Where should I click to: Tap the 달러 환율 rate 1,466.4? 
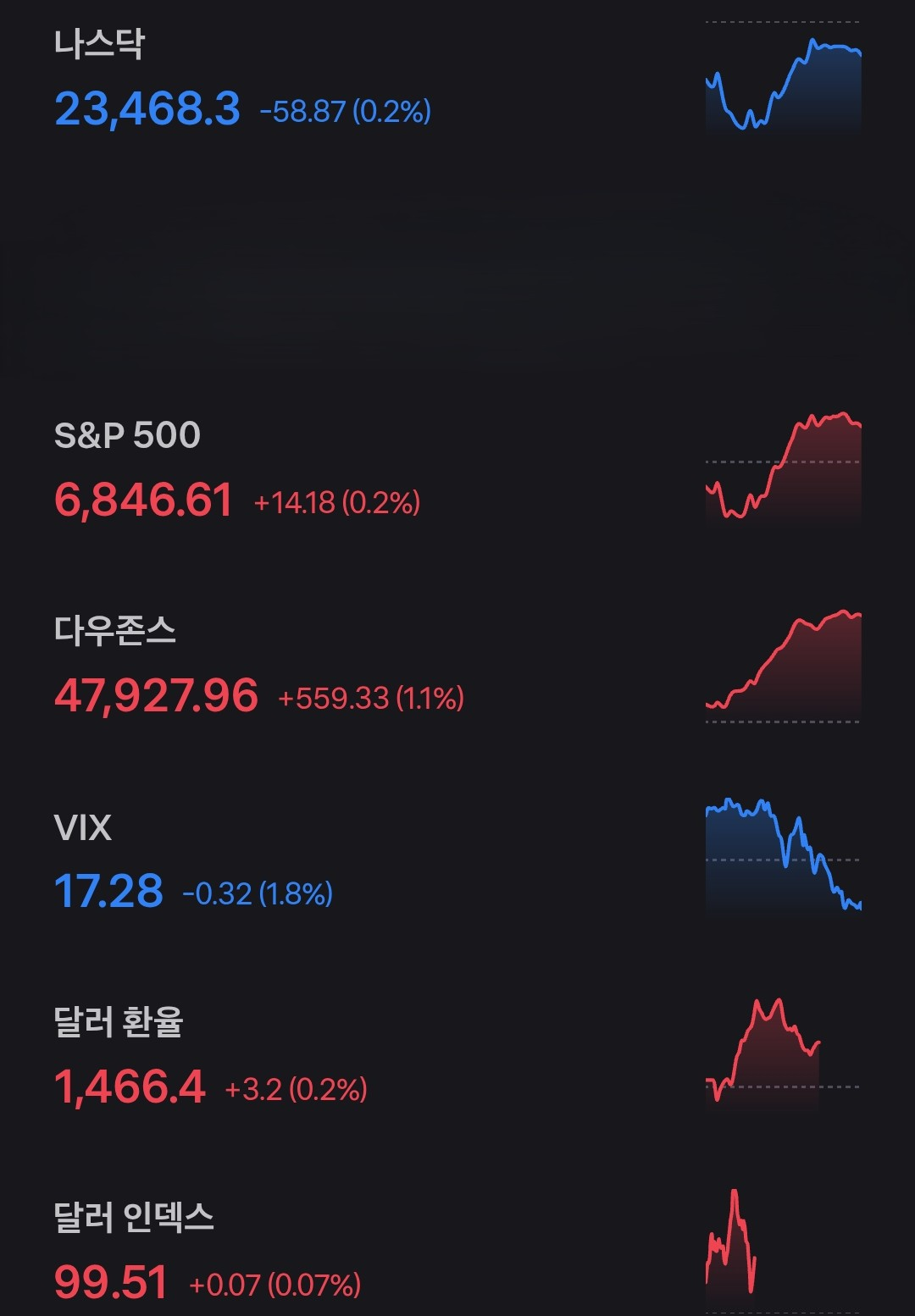[x=130, y=1087]
